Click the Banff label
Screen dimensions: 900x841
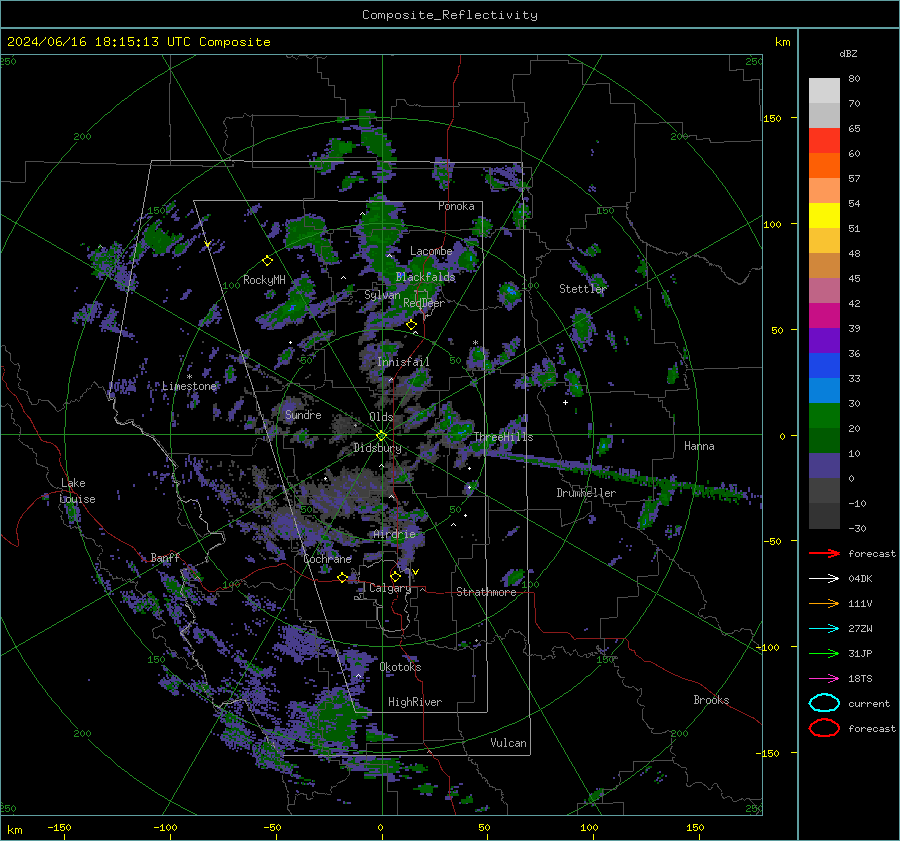tap(165, 557)
